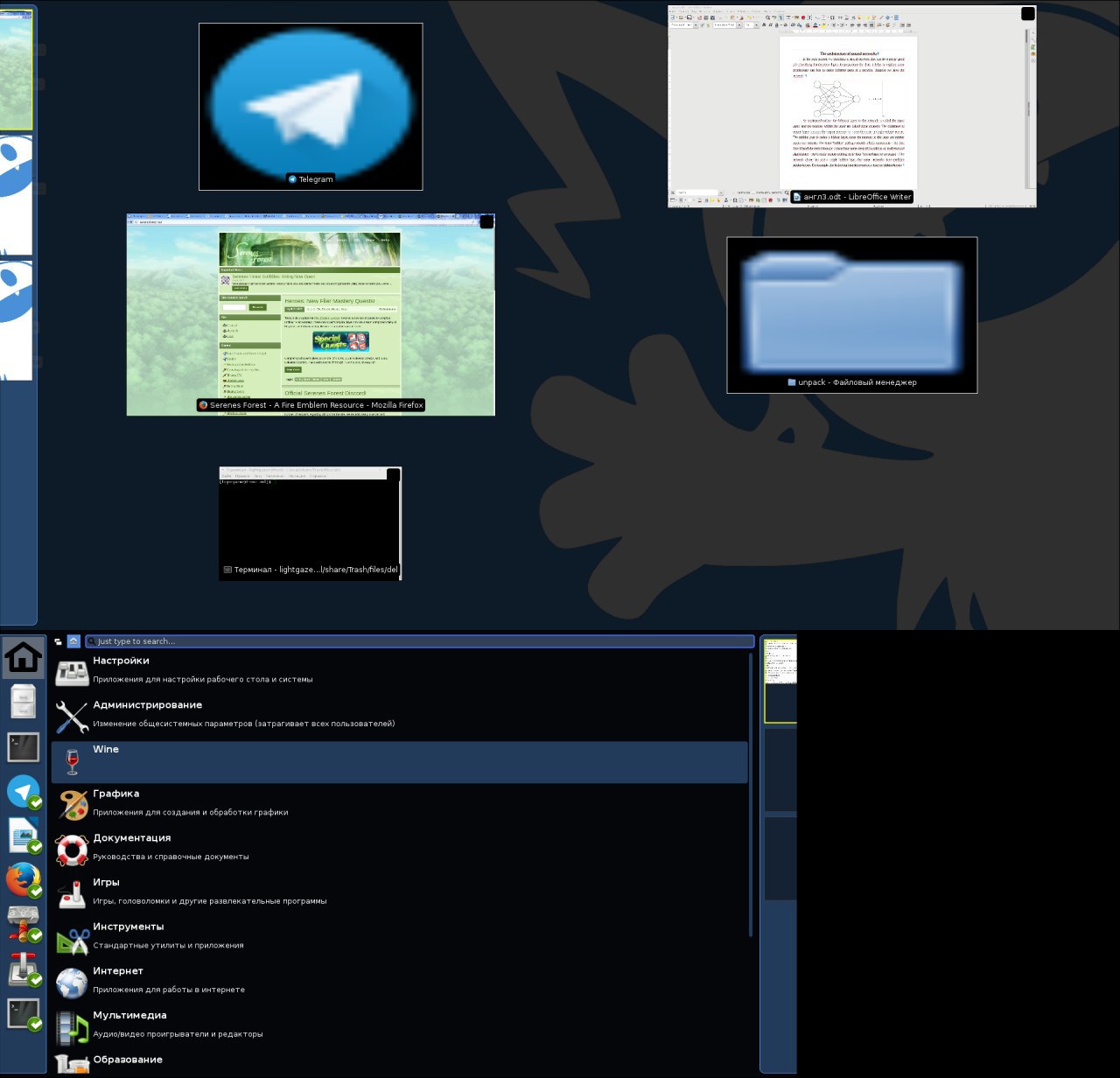Click the small windows icon beside search bar
1120x1078 pixels.
(x=59, y=641)
